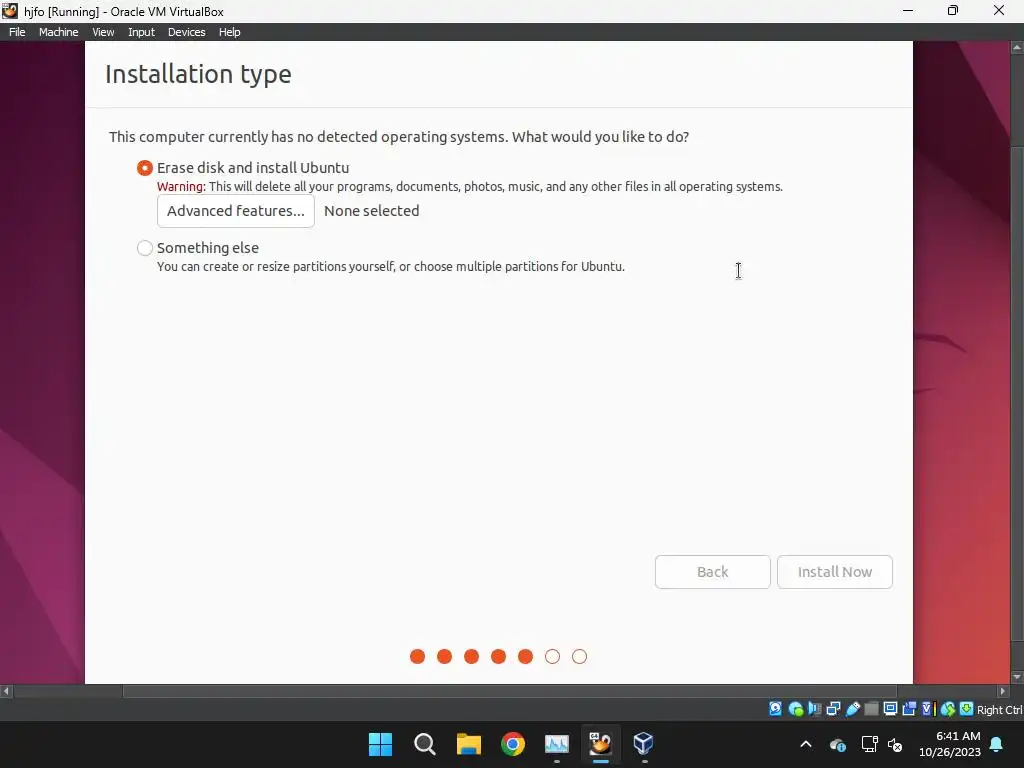Open the Input menu
1024x768 pixels.
click(x=141, y=32)
